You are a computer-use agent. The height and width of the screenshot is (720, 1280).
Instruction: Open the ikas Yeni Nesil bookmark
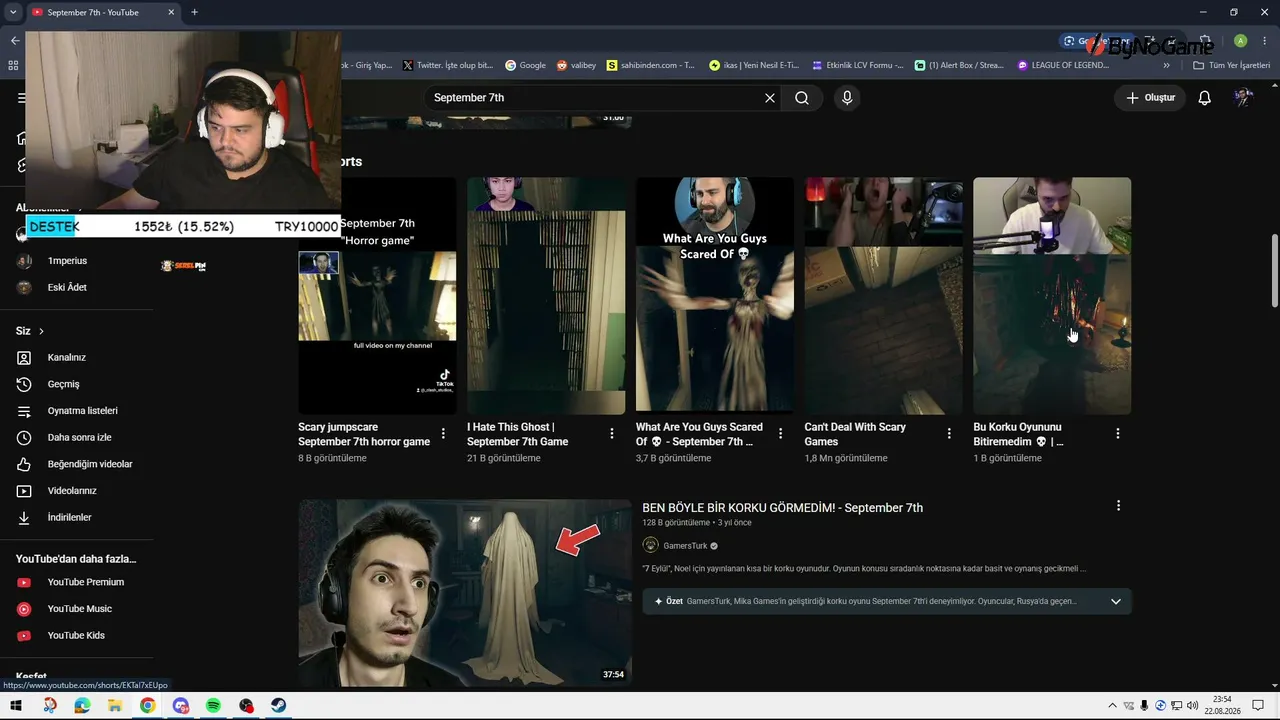point(754,65)
